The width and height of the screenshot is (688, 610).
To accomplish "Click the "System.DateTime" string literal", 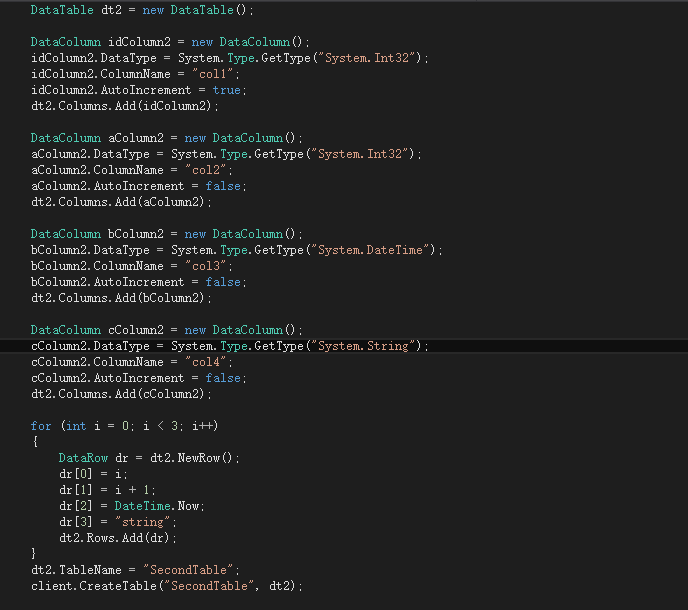I will (371, 250).
